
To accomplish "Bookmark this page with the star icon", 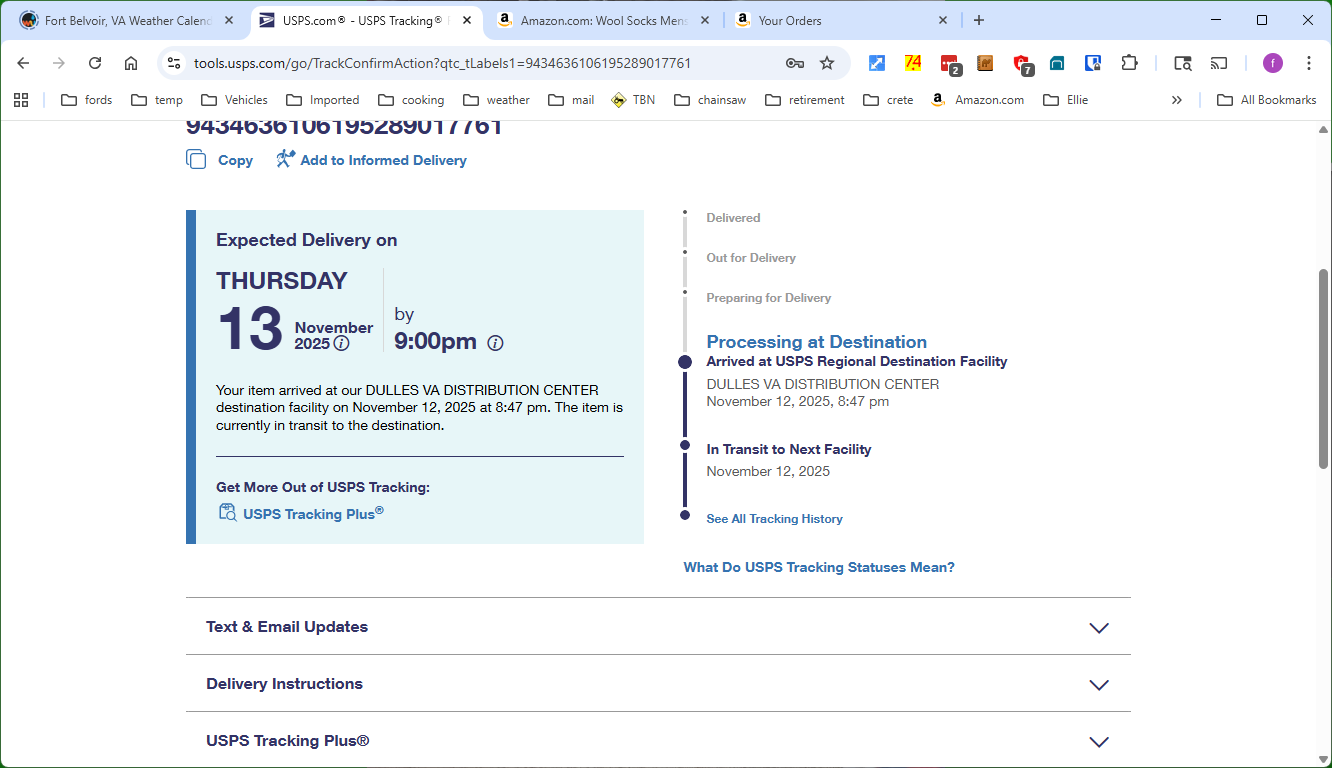I will point(827,62).
